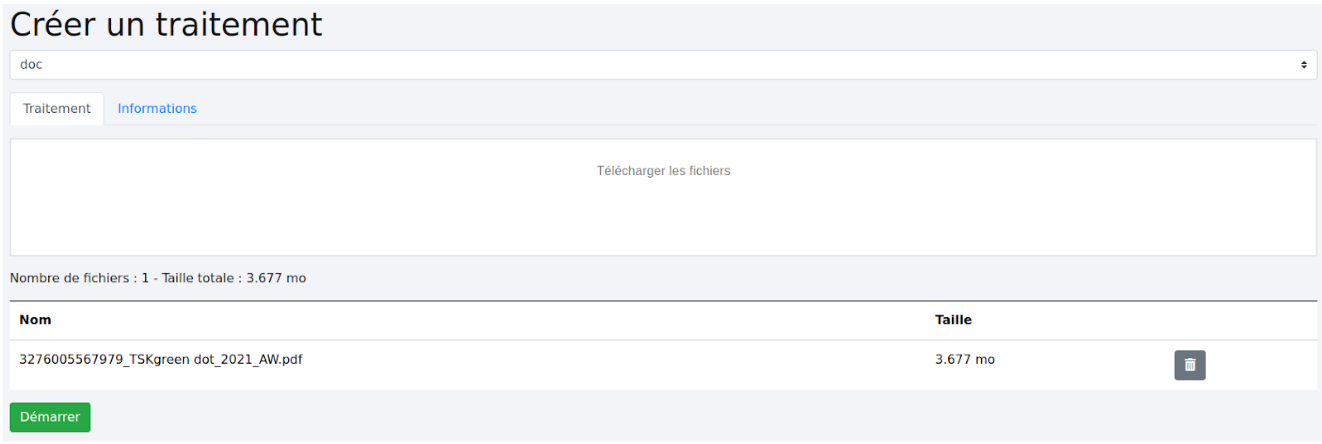Delete the uploaded PDF with trash icon
This screenshot has width=1322, height=444.
(x=1189, y=365)
